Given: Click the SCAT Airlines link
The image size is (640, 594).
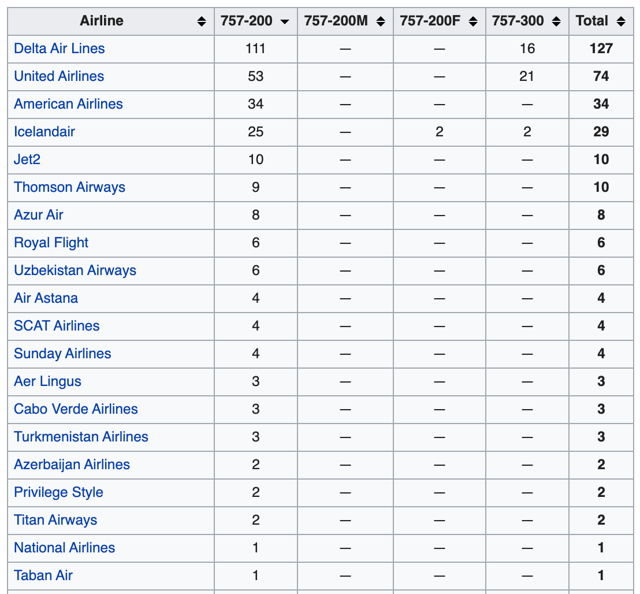Looking at the screenshot, I should coord(57,326).
